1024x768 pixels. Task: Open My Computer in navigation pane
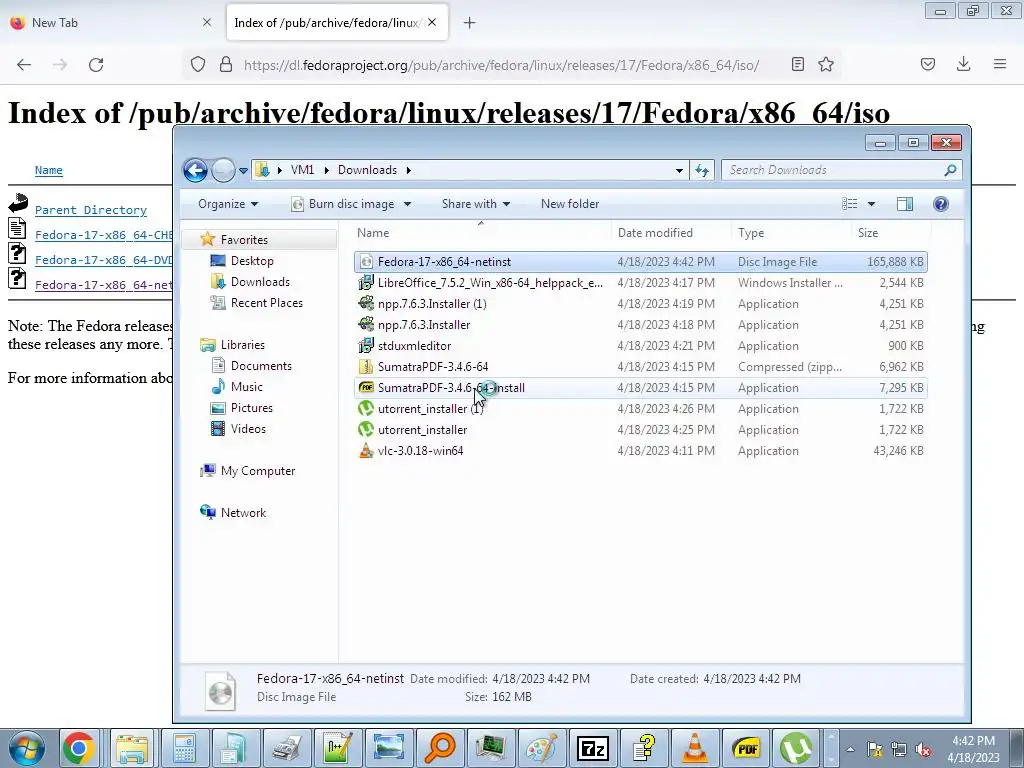click(257, 471)
